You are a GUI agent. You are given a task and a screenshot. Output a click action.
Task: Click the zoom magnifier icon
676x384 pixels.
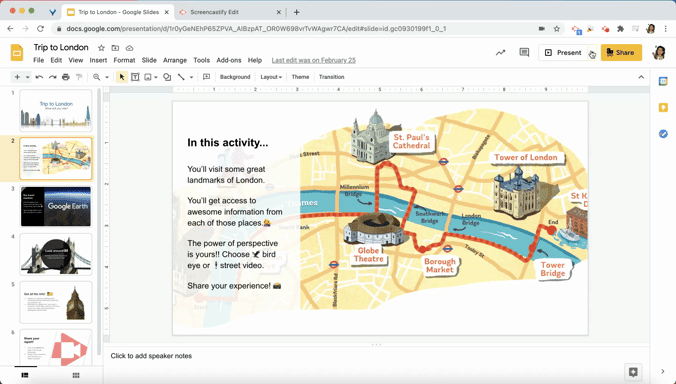coord(97,77)
